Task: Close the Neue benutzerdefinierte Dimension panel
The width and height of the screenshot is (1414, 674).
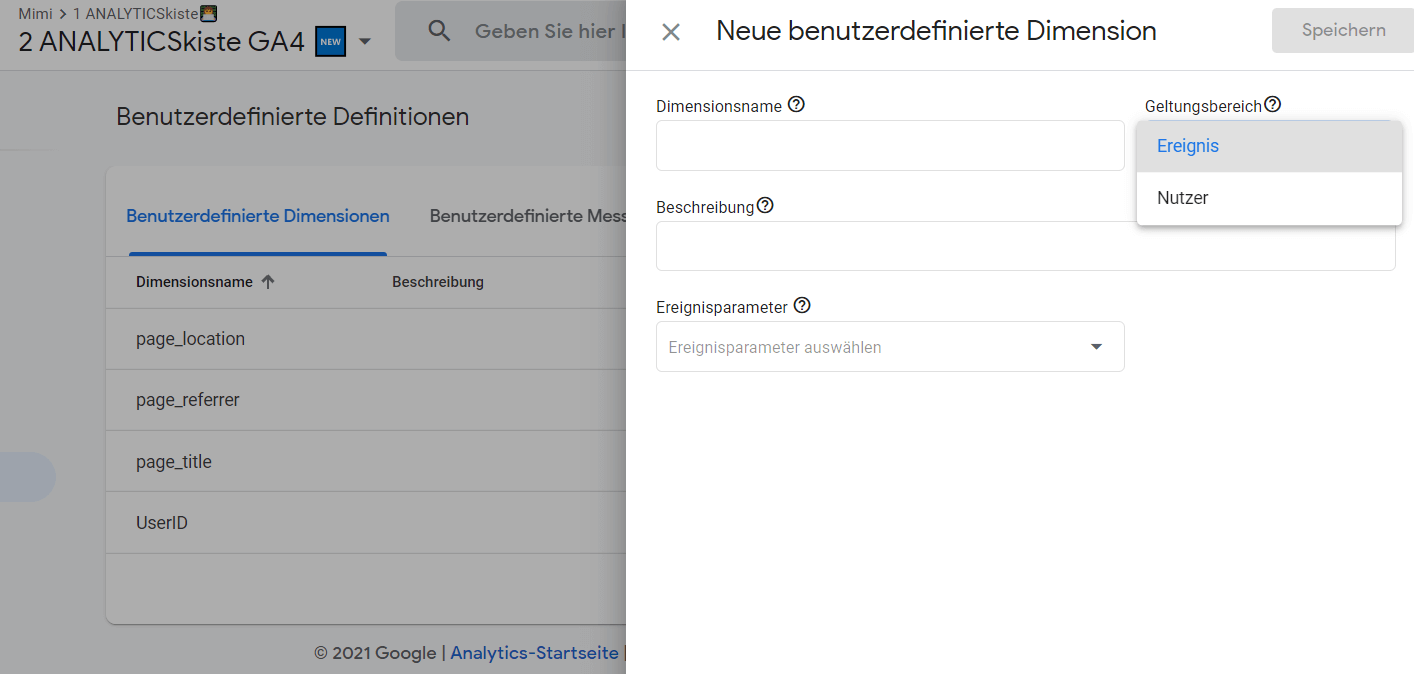Action: 670,31
